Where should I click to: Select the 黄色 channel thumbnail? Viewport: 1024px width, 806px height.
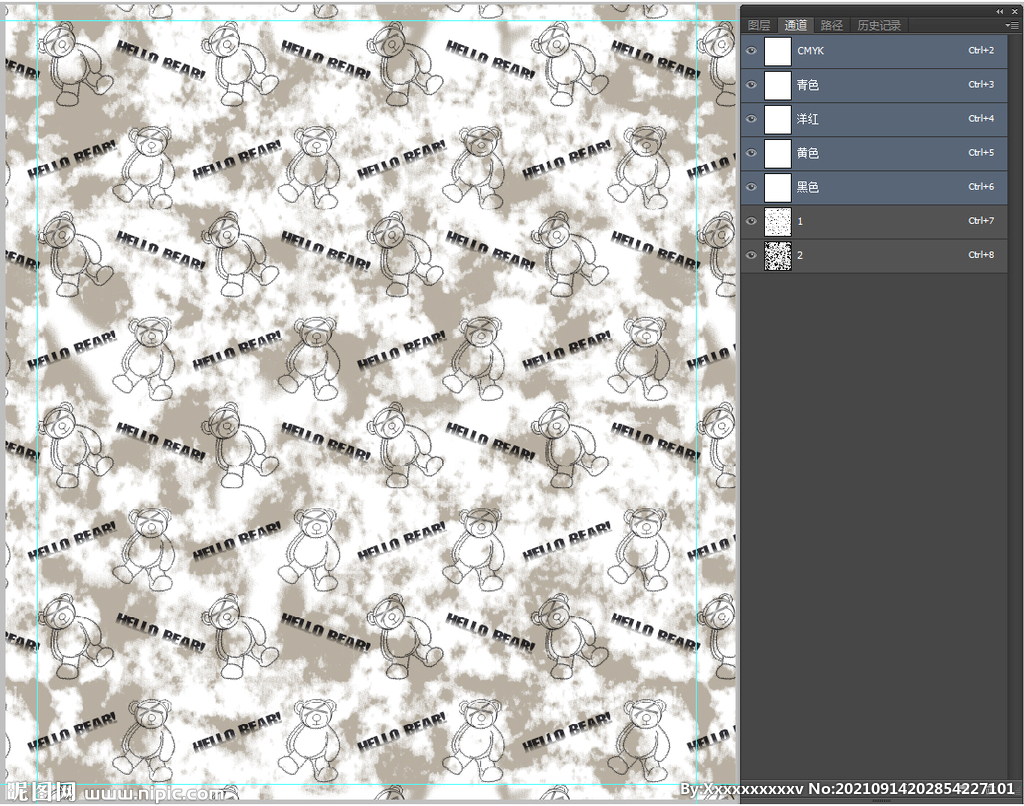pos(778,153)
